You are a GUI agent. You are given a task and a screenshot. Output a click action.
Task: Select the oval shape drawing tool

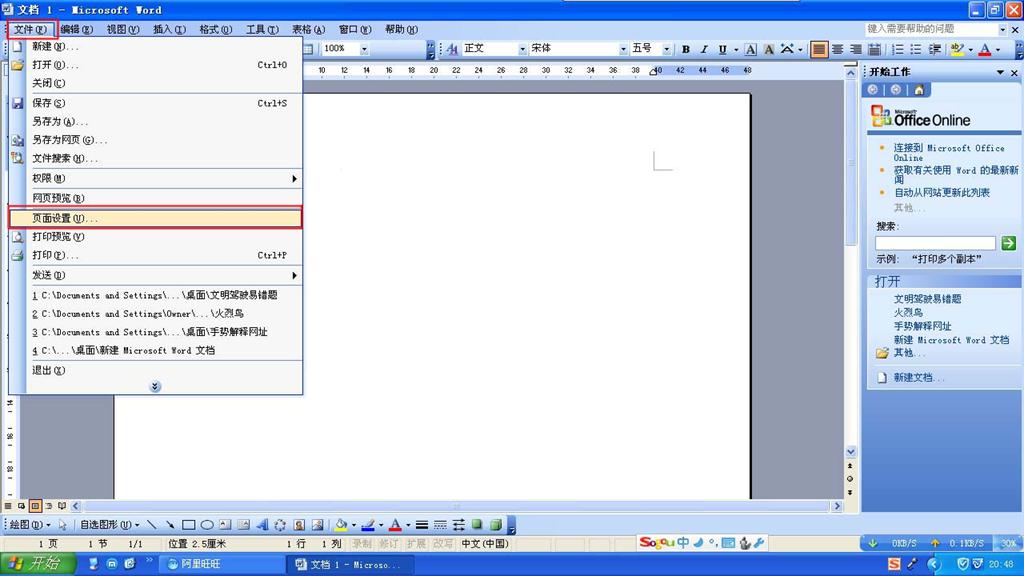click(x=207, y=524)
